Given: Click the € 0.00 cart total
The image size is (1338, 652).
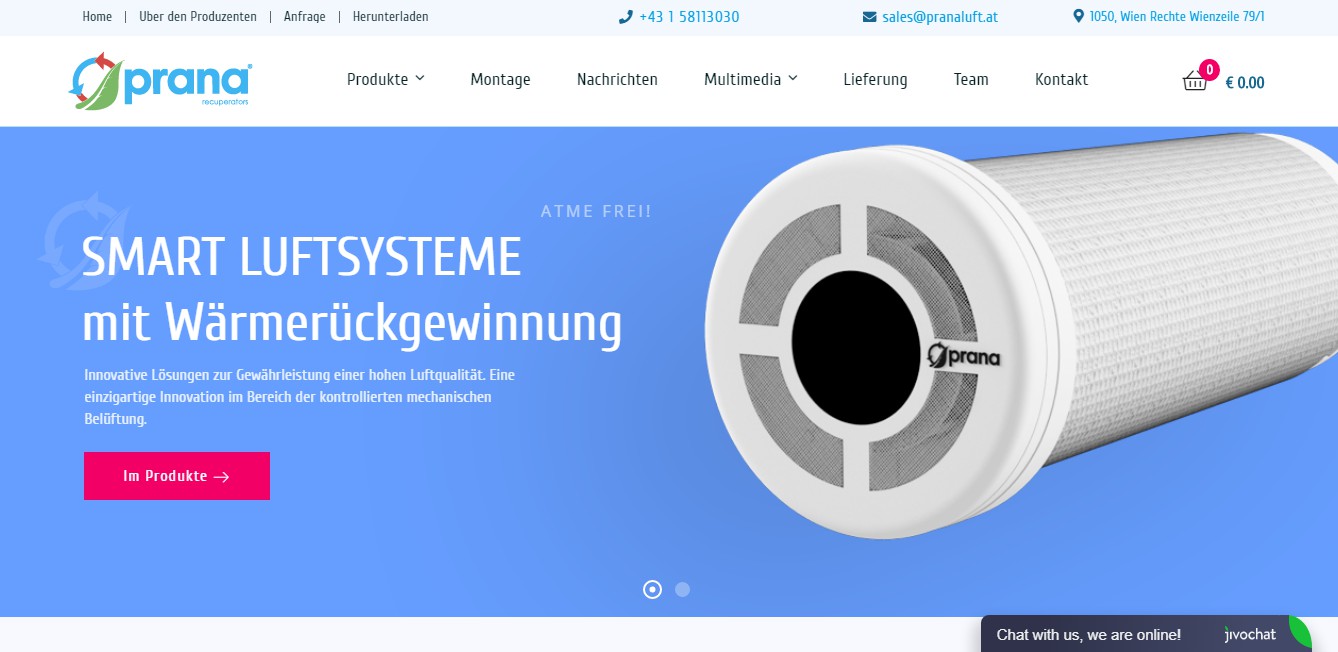Looking at the screenshot, I should (x=1245, y=83).
